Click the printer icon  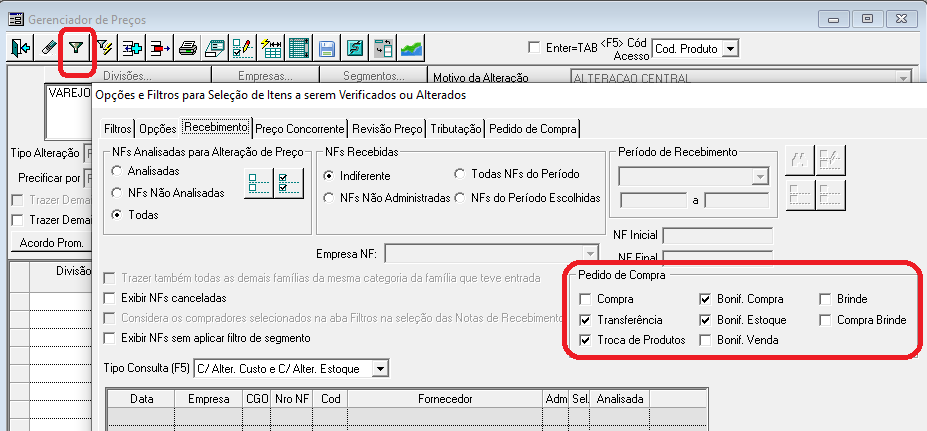[x=188, y=48]
